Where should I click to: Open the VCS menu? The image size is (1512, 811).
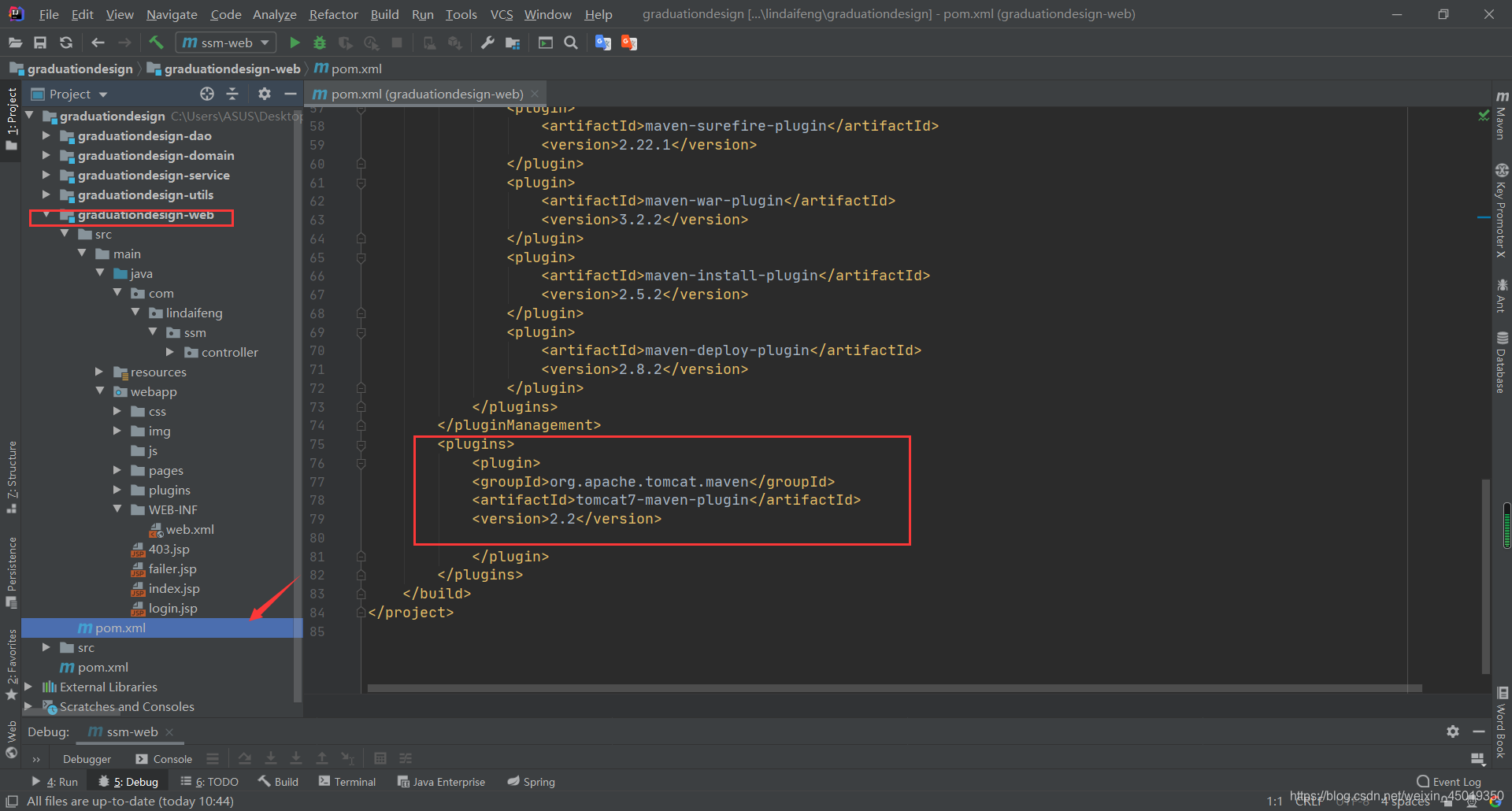point(502,14)
